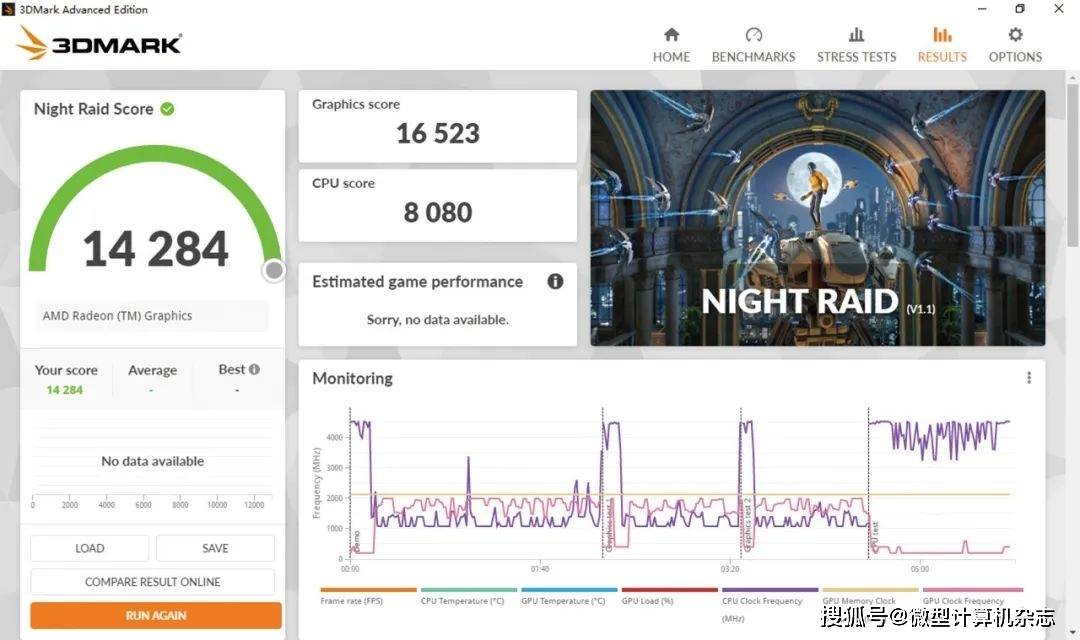1080x640 pixels.
Task: Click the info icon beside Best
Action: tap(254, 369)
